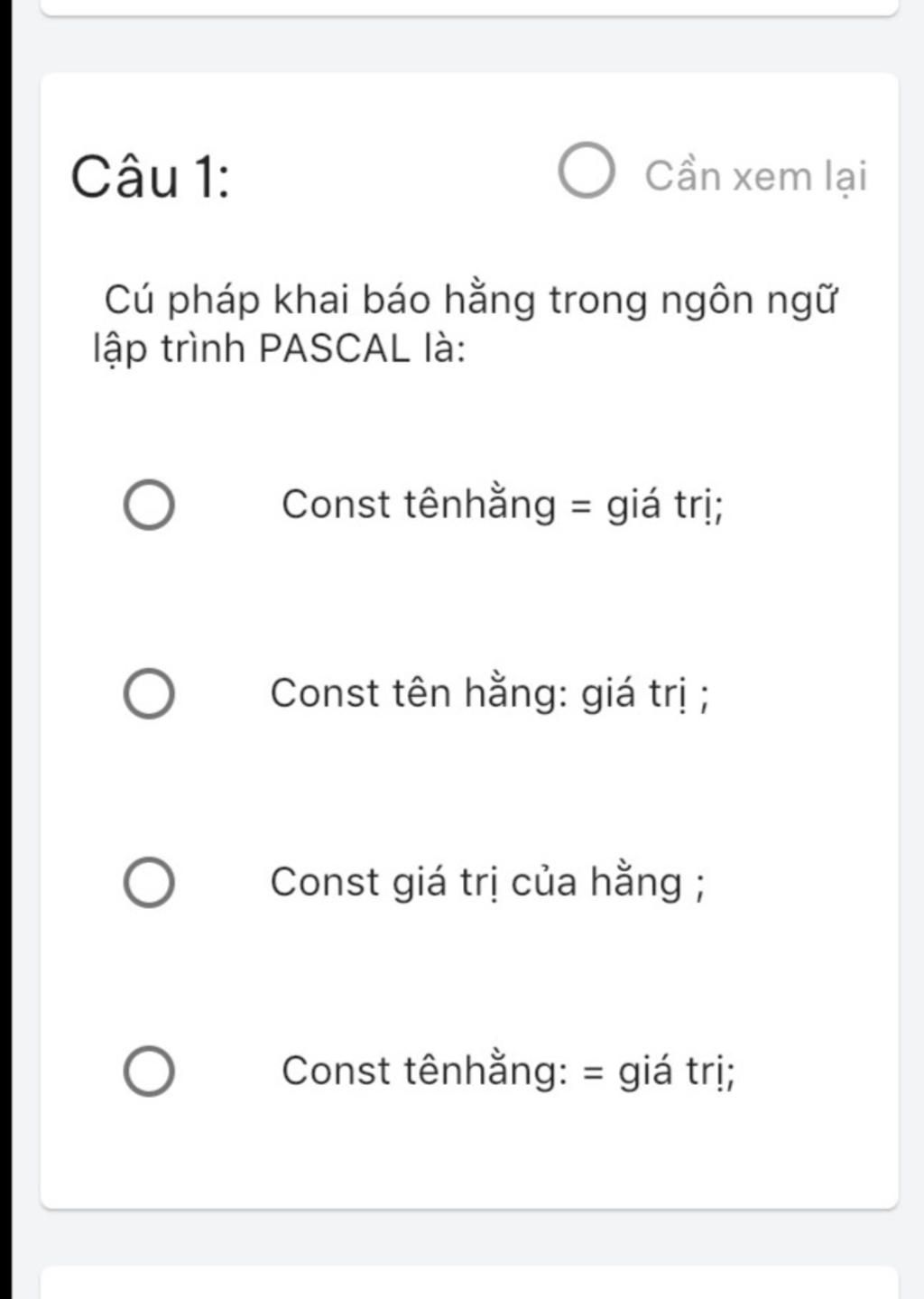The width and height of the screenshot is (924, 1299).
Task: Click the next question card at bottom
Action: point(469,1282)
